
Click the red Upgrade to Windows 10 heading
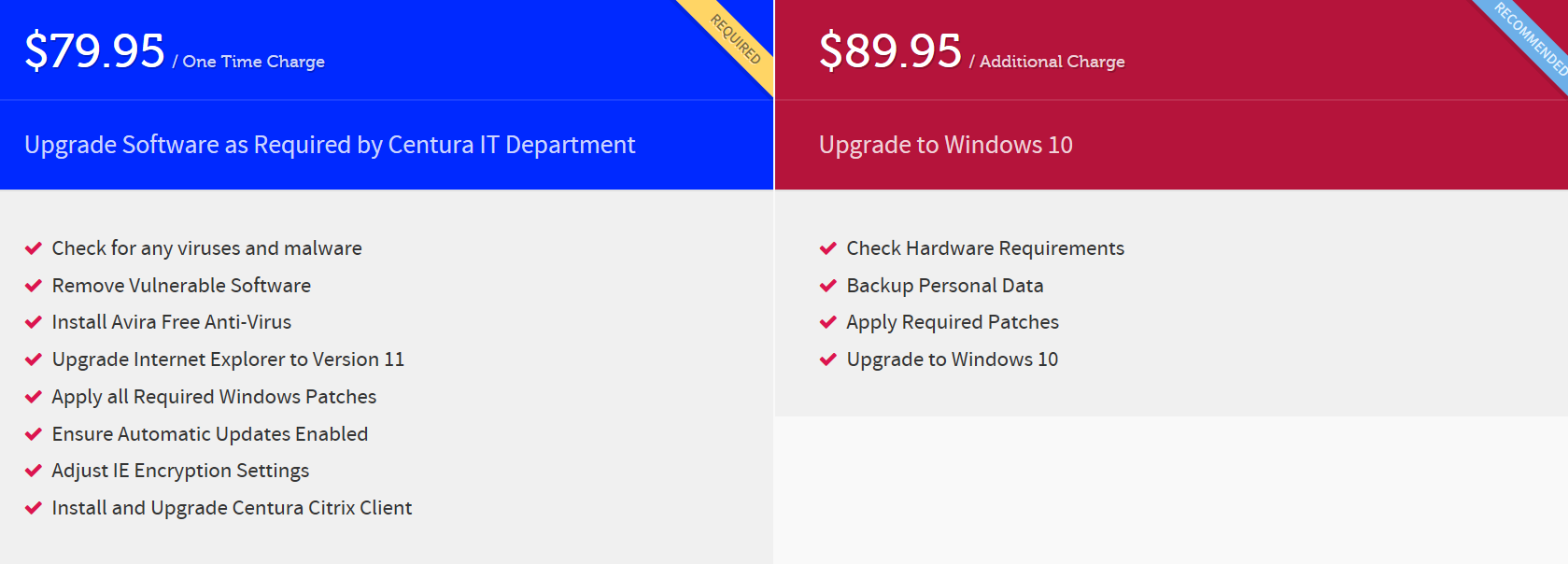(x=946, y=145)
